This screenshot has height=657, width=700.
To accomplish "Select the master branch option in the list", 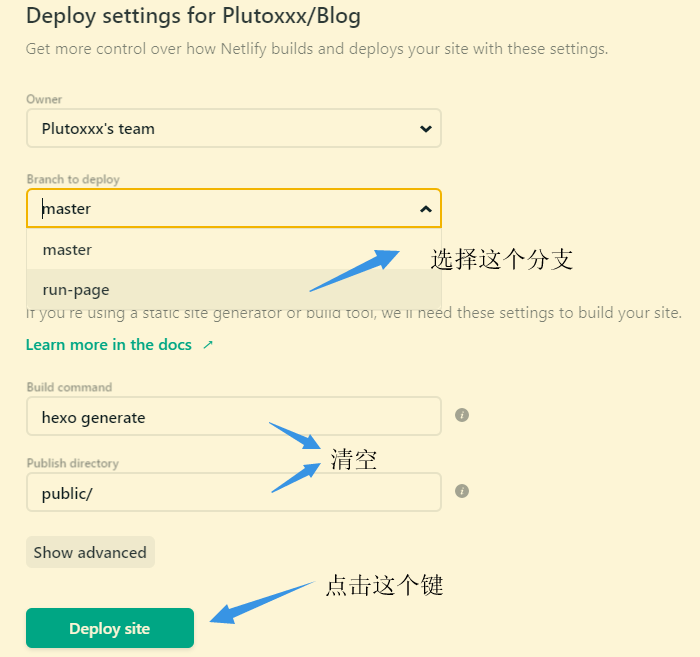I will point(67,250).
